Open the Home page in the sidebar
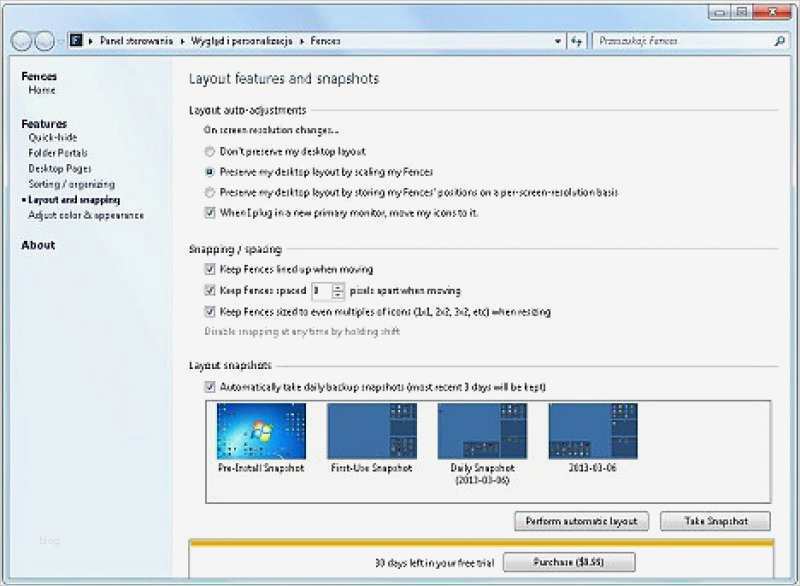This screenshot has height=586, width=800. point(42,90)
